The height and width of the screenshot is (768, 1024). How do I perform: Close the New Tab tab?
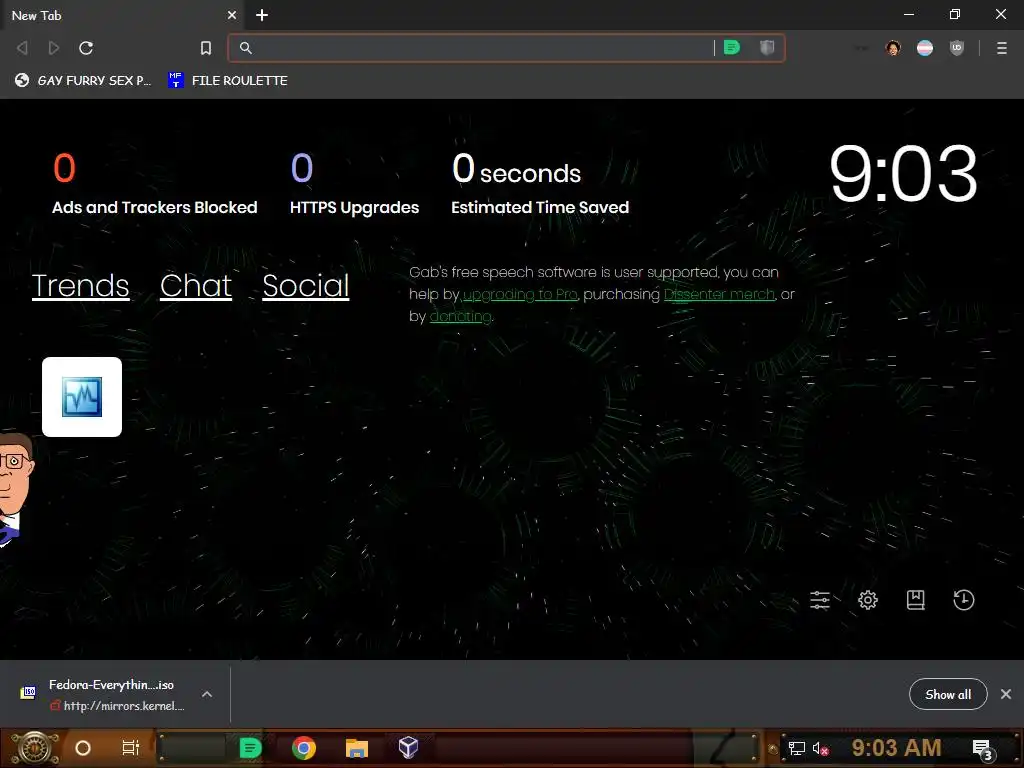232,15
